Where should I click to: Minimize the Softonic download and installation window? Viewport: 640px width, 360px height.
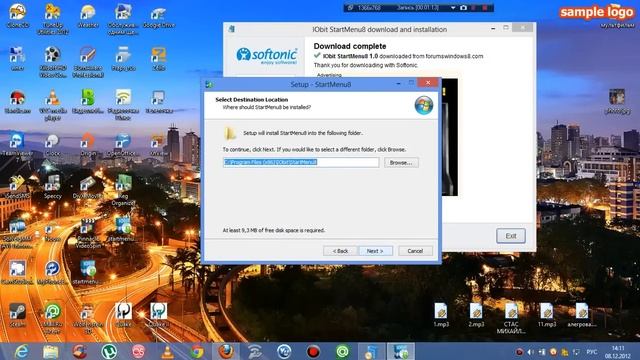pyautogui.click(x=493, y=28)
